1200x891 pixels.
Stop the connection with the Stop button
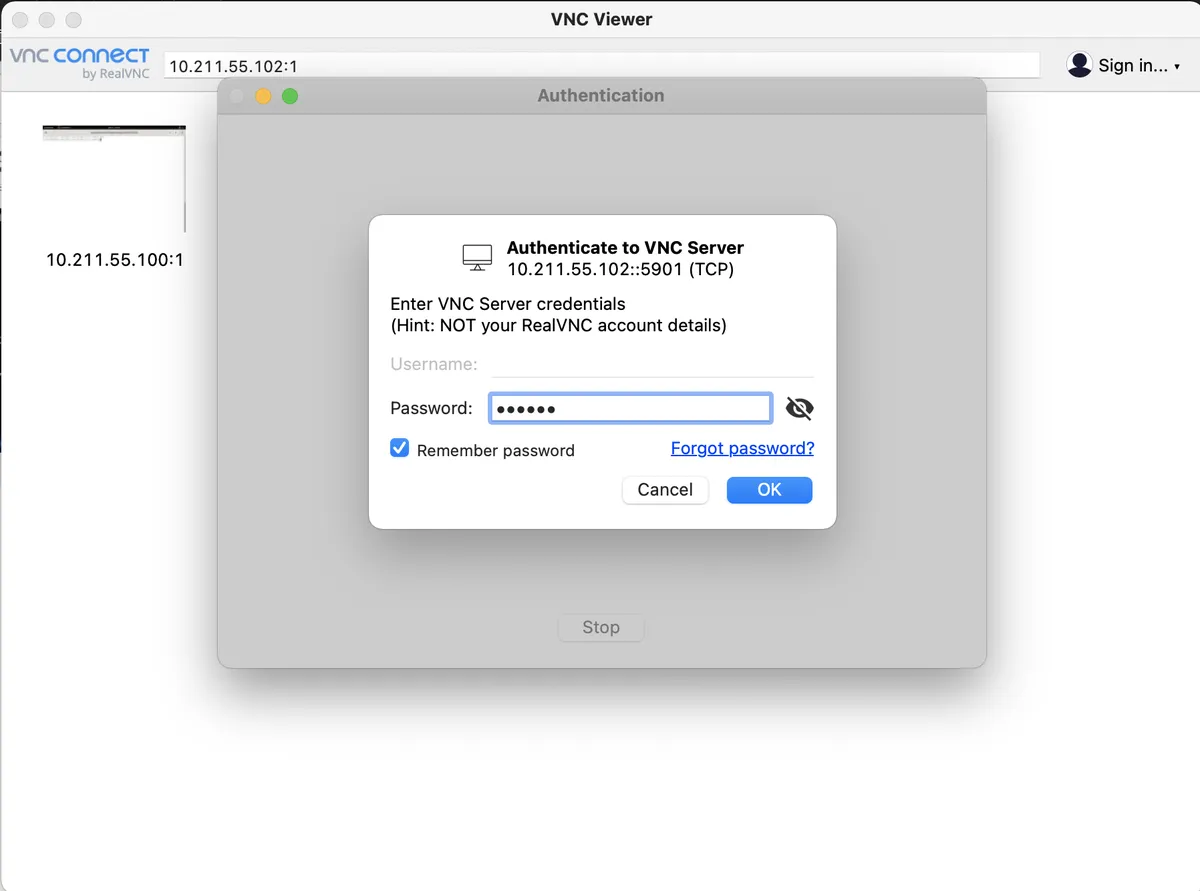pyautogui.click(x=601, y=627)
